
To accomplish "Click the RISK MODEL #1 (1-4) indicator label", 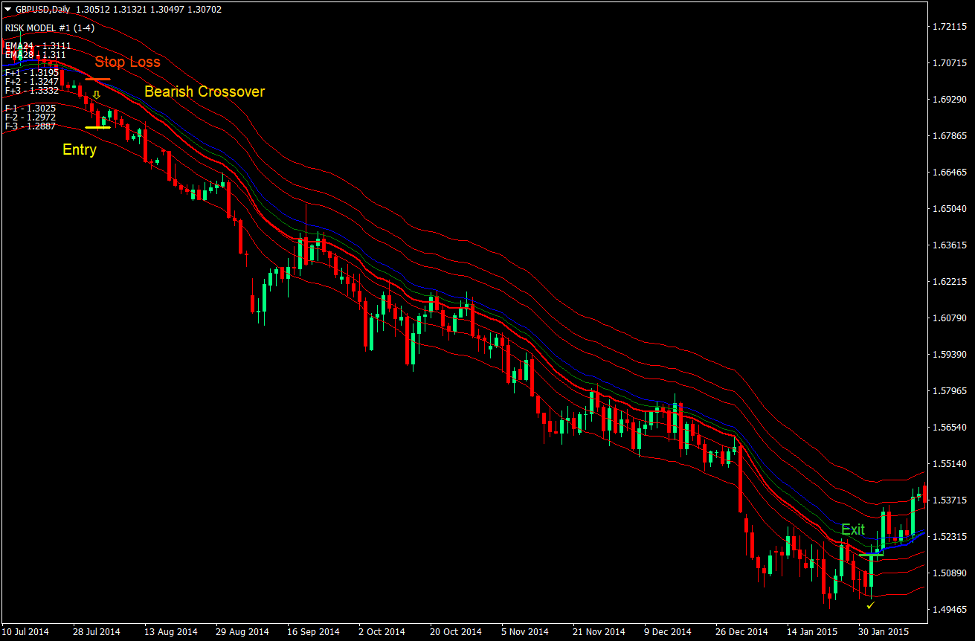I will [x=50, y=29].
